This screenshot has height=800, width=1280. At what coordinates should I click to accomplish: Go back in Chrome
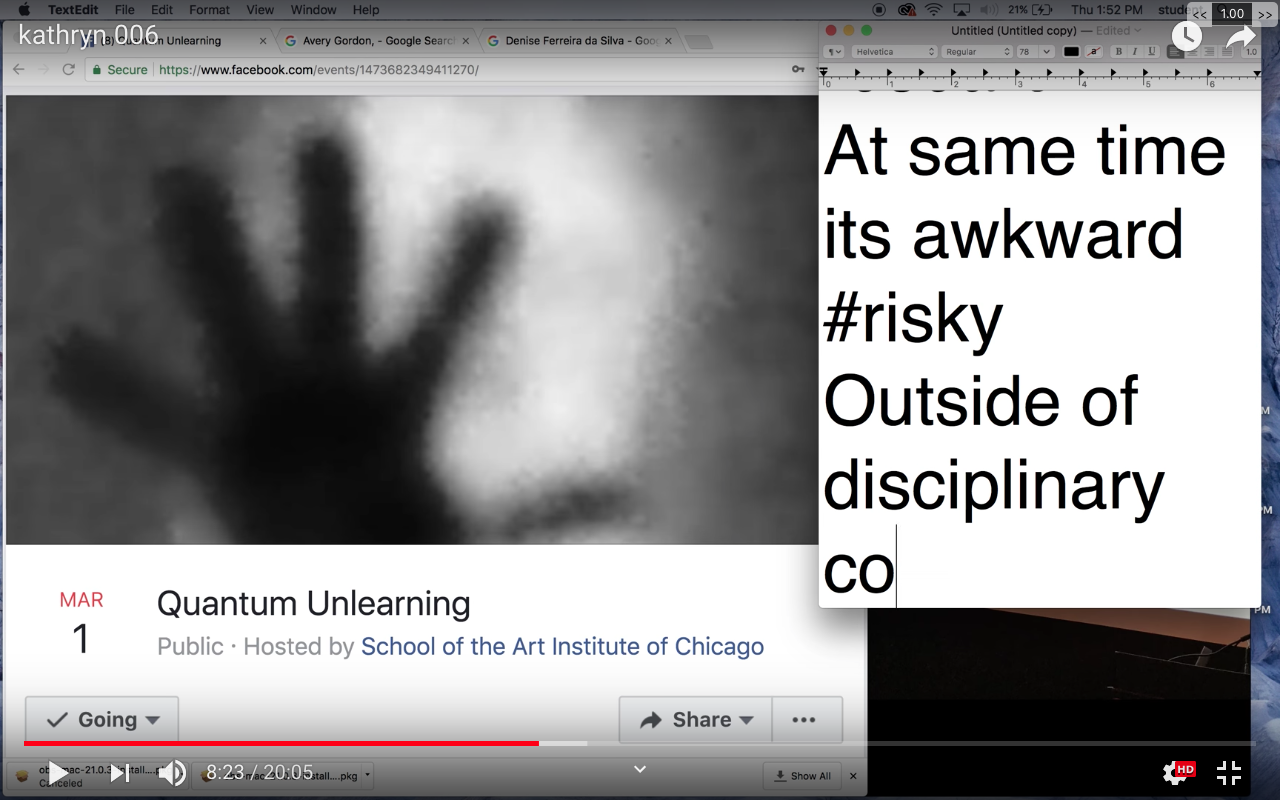[x=19, y=70]
